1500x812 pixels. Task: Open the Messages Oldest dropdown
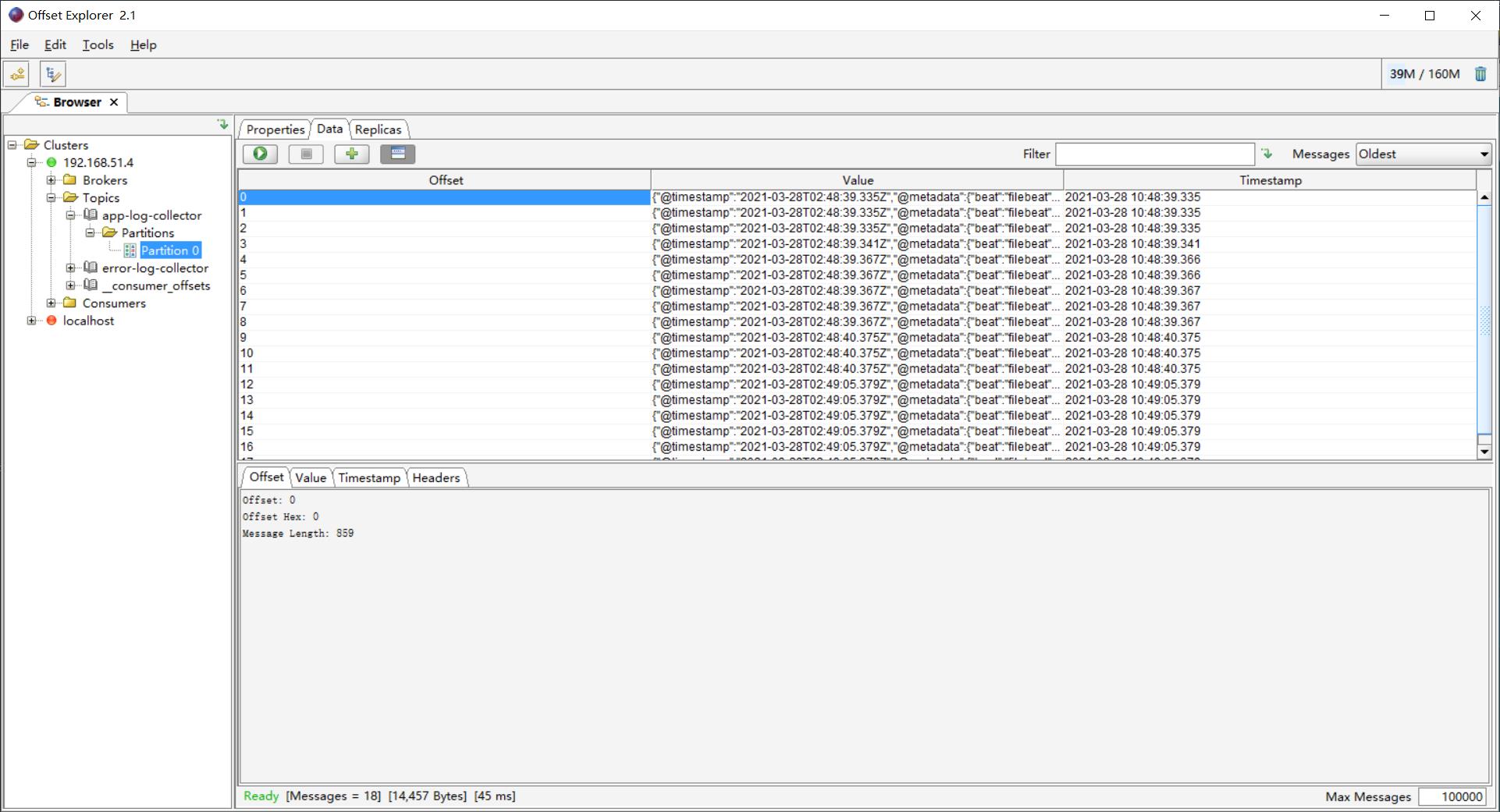(1424, 154)
